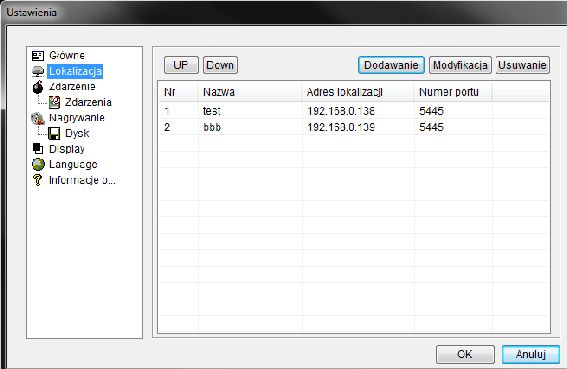Click the Numer portu column header
The width and height of the screenshot is (567, 369).
[x=453, y=92]
